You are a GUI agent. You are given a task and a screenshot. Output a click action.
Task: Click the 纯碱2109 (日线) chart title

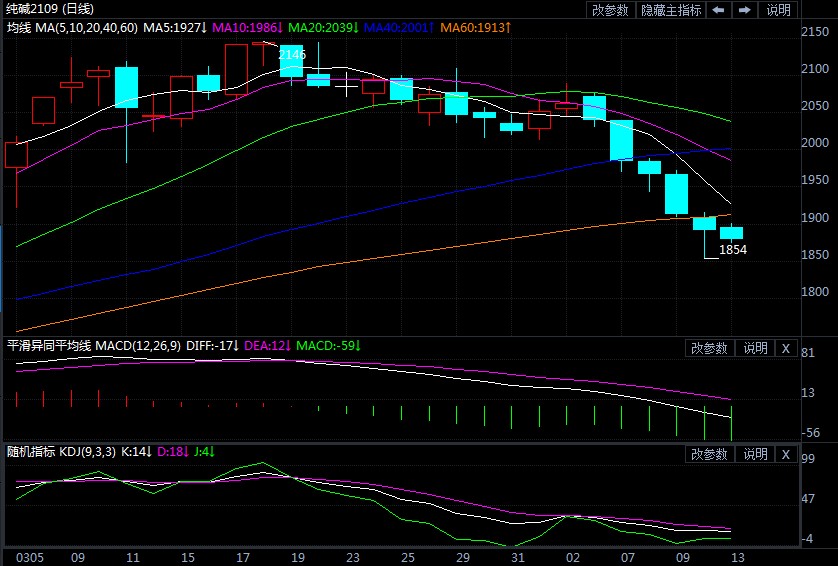(x=49, y=9)
